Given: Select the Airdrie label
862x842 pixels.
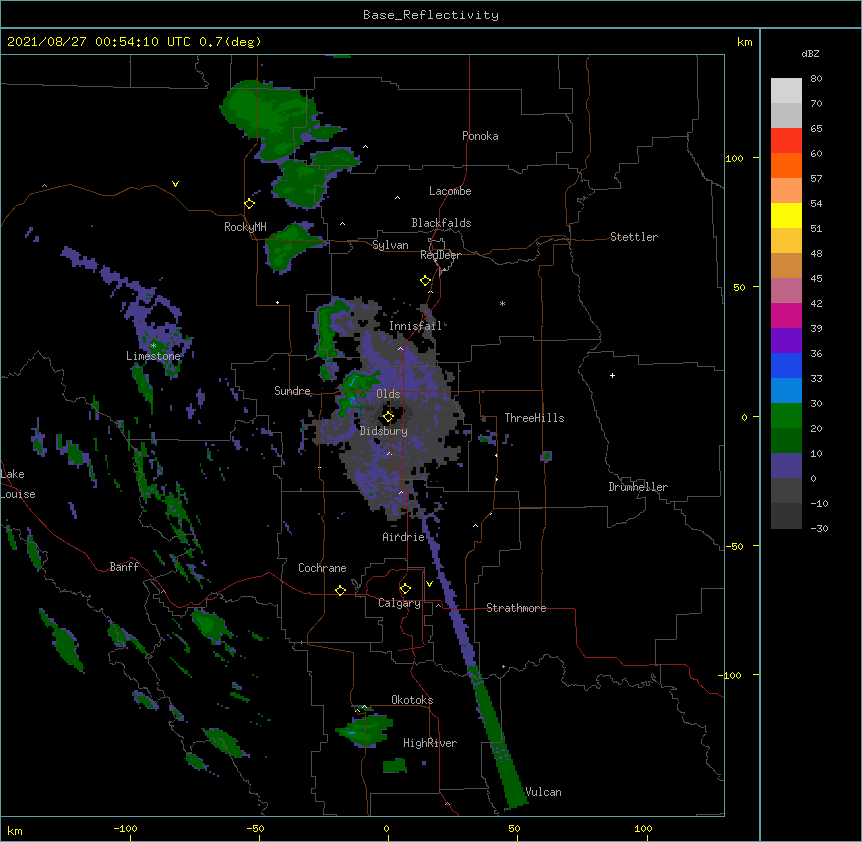Looking at the screenshot, I should [404, 537].
